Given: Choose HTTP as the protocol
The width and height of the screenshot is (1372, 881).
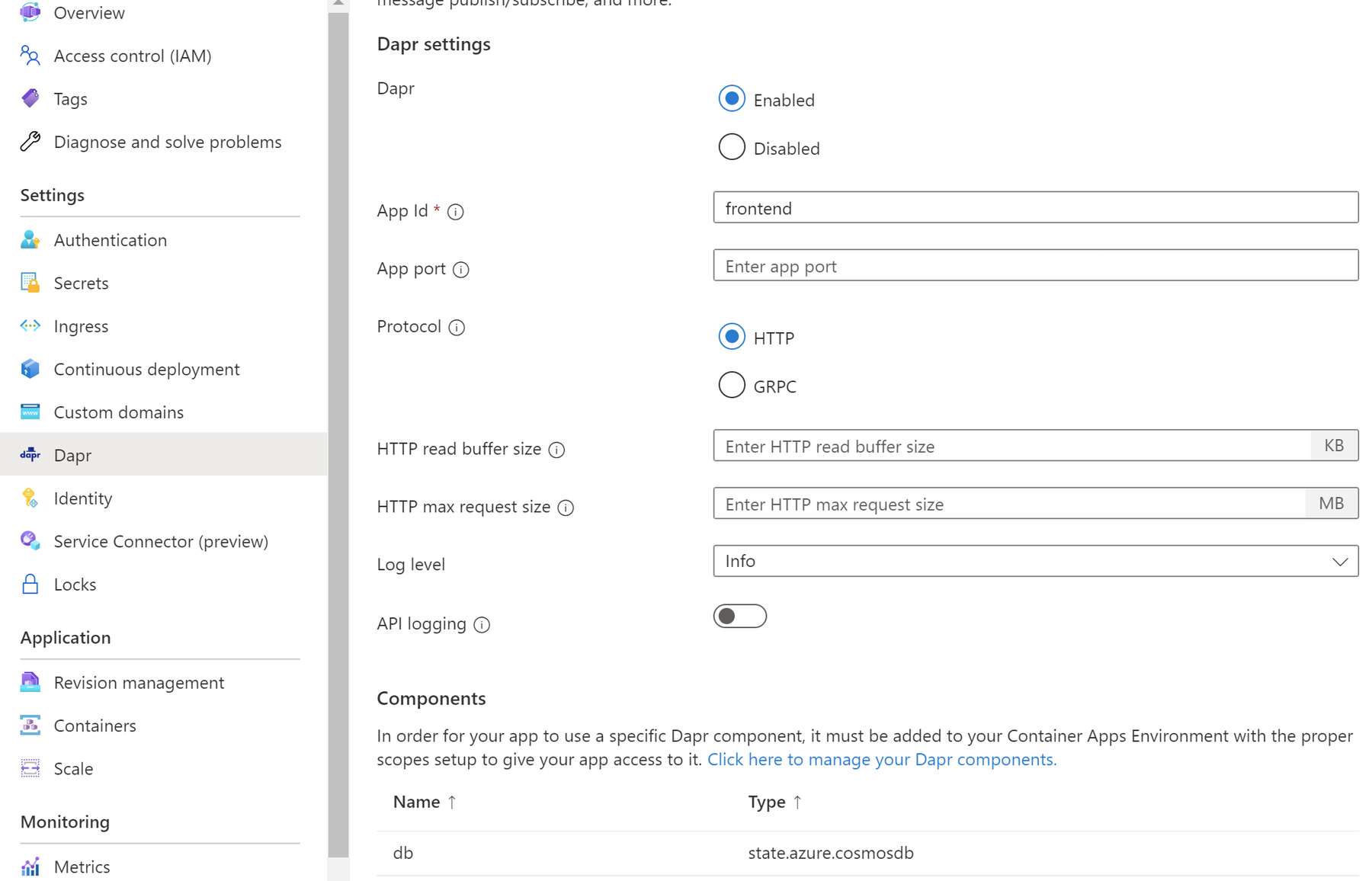Looking at the screenshot, I should tap(732, 337).
